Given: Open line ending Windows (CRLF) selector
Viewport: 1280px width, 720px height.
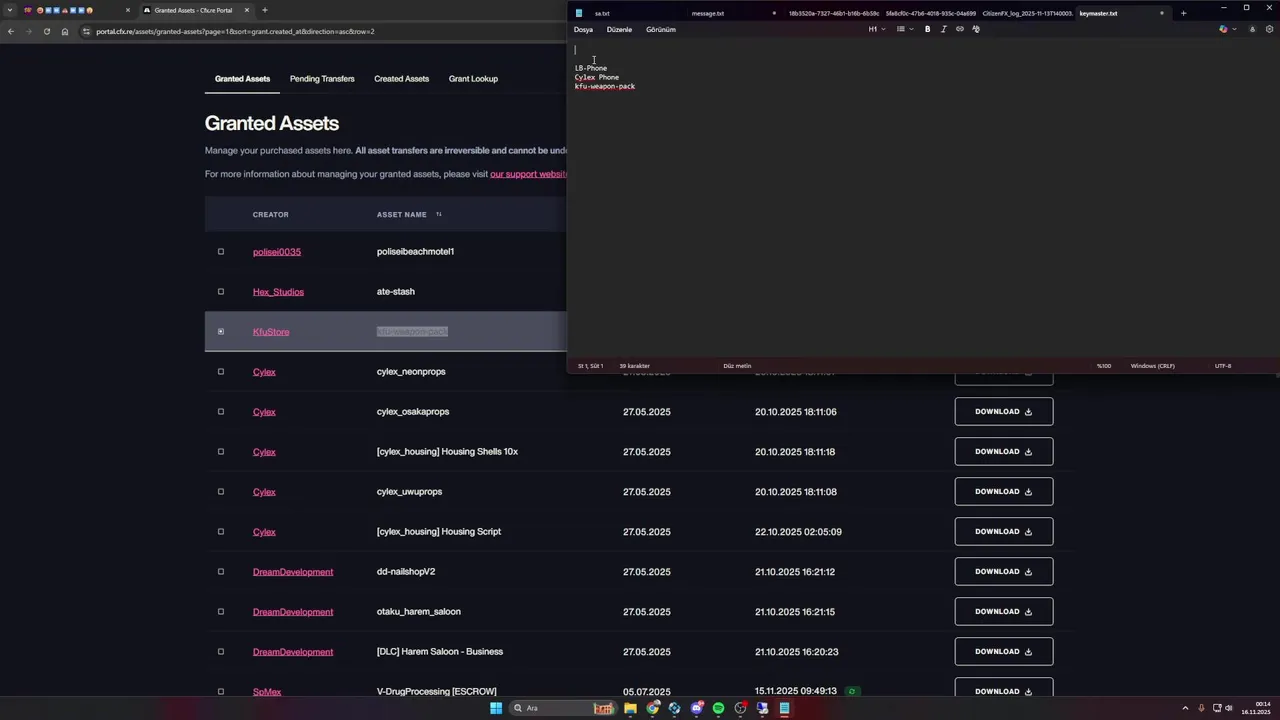Looking at the screenshot, I should point(1153,366).
